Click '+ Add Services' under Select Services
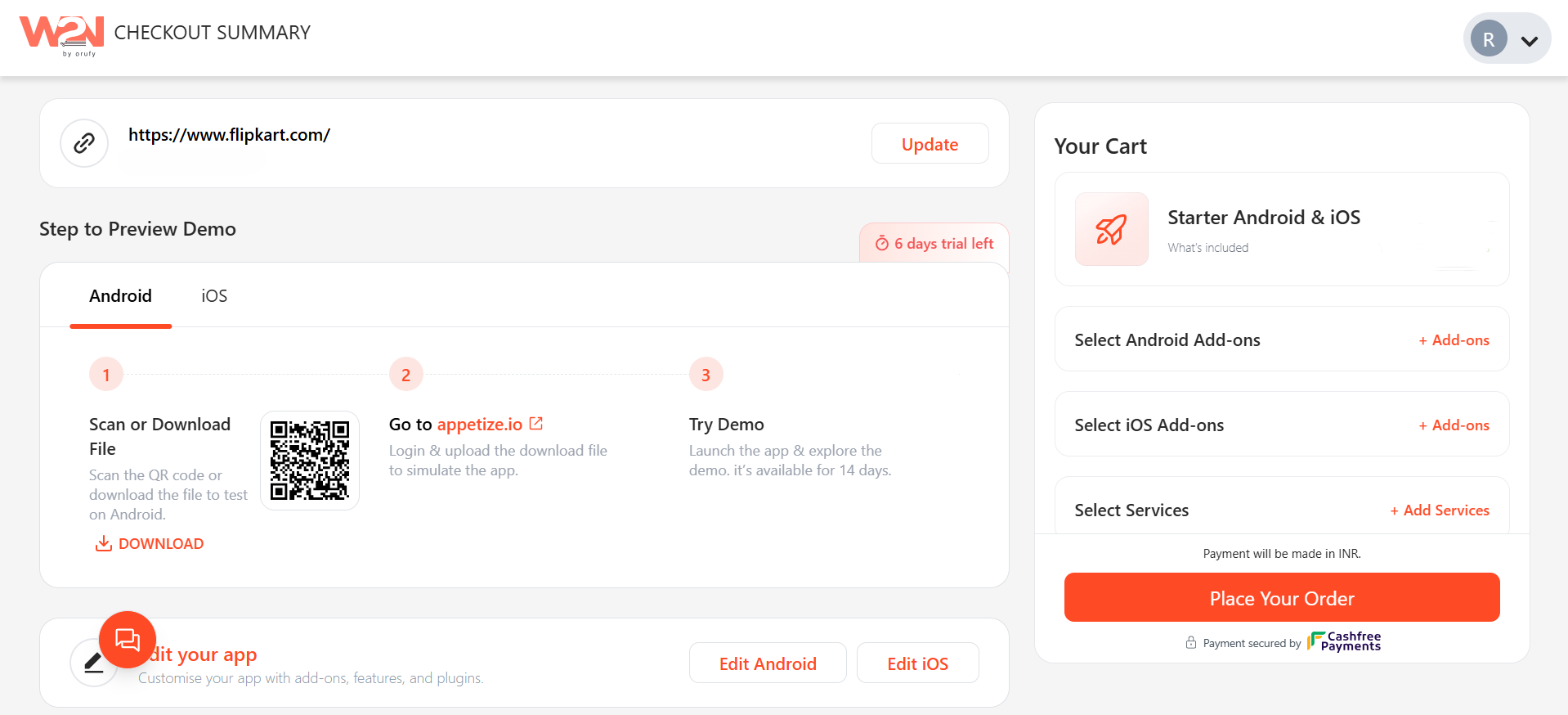1568x715 pixels. point(1439,510)
